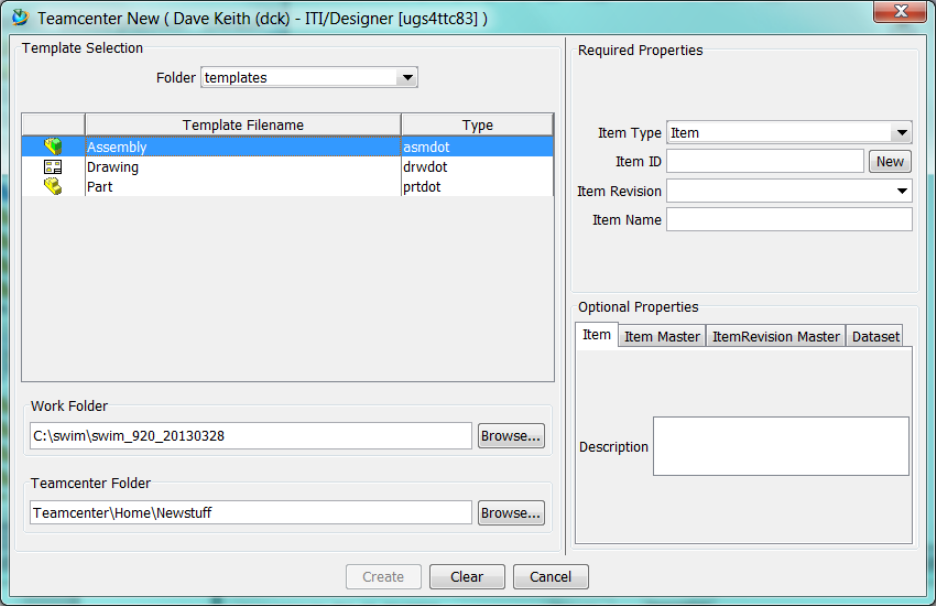936x606 pixels.
Task: Click in the Description text area
Action: (781, 447)
